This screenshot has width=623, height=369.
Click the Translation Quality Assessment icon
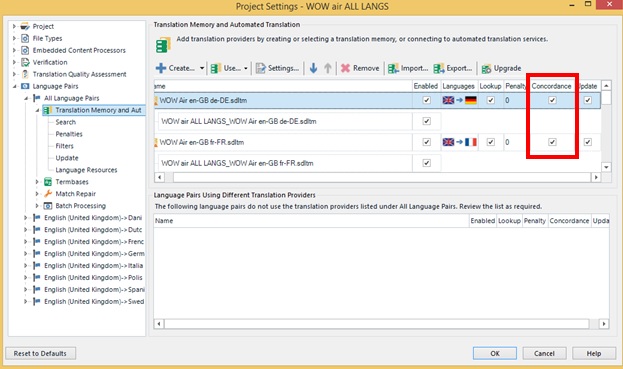coord(25,74)
